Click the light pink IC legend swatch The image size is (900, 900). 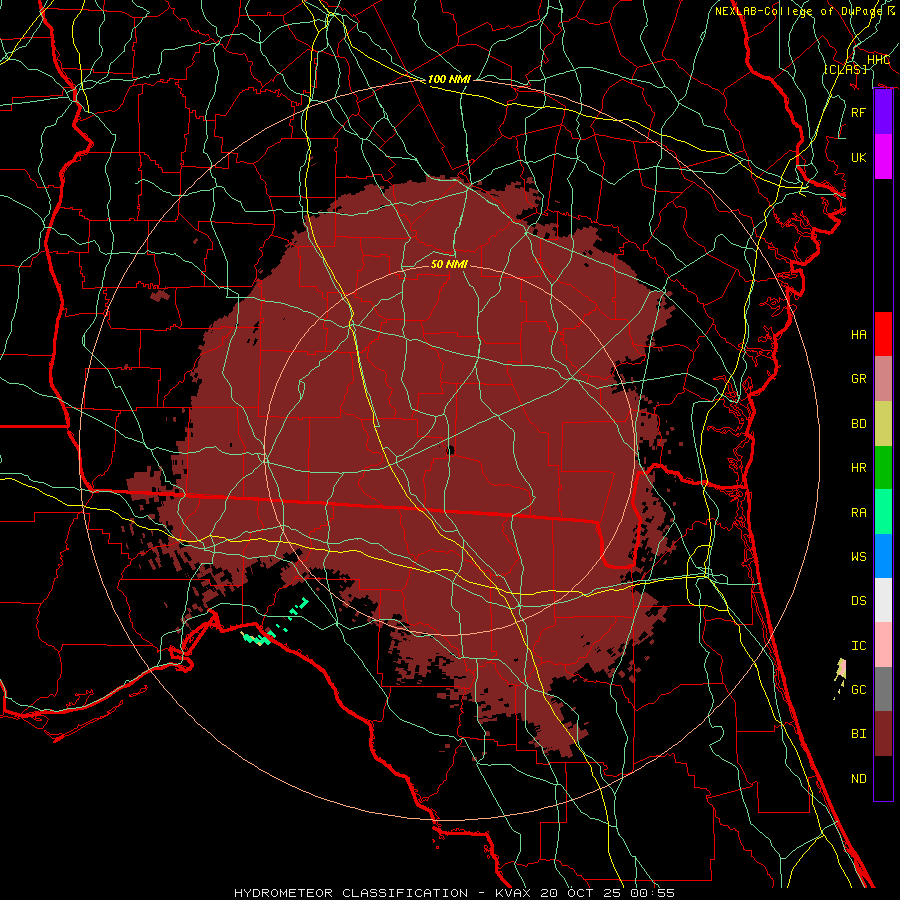[883, 645]
